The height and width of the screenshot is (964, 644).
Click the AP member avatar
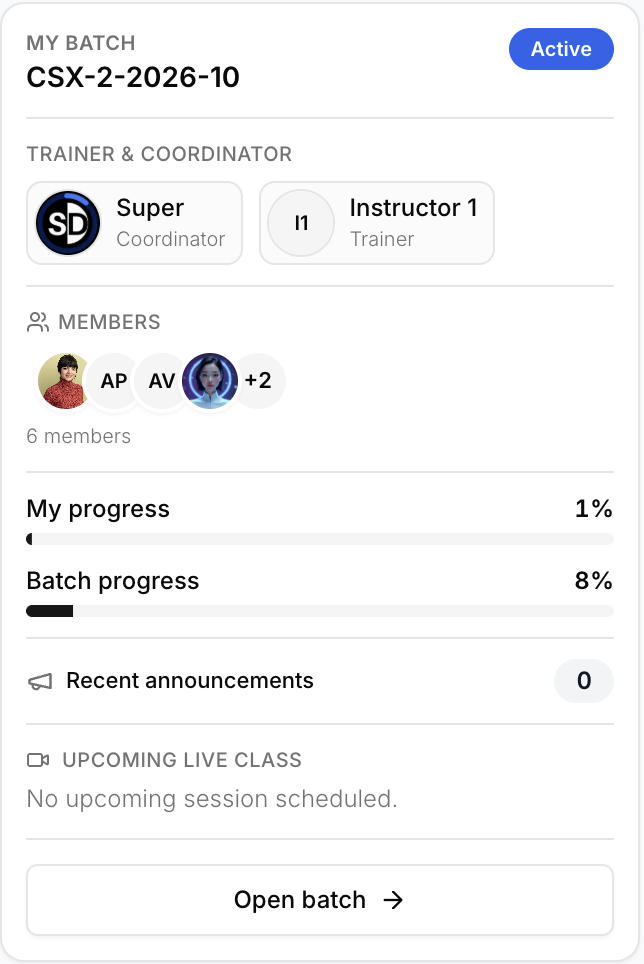[114, 381]
